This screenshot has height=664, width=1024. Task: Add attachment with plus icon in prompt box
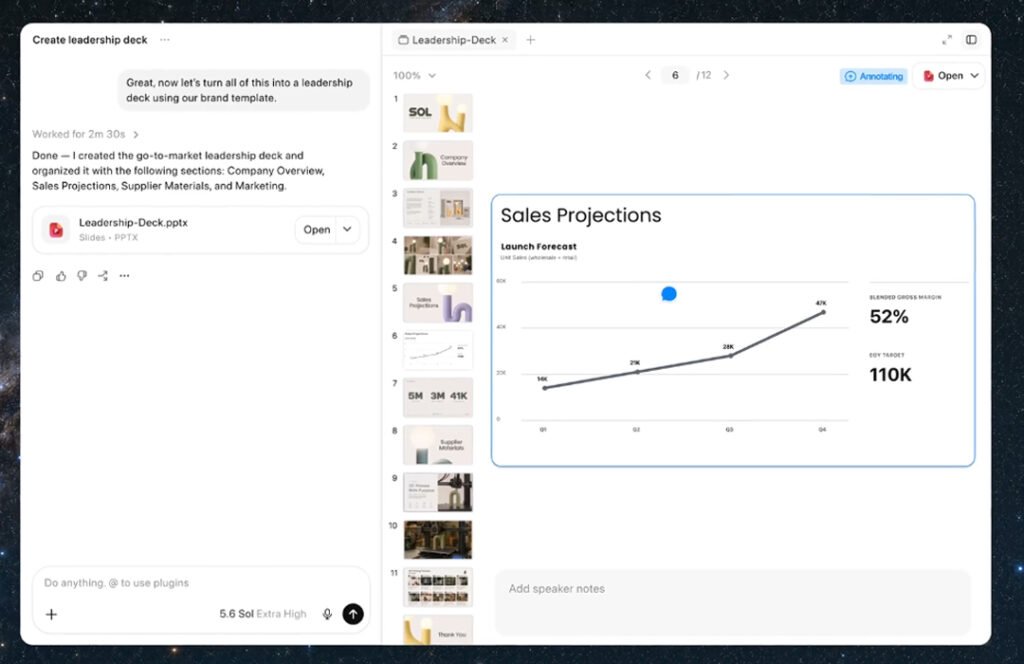coord(52,614)
